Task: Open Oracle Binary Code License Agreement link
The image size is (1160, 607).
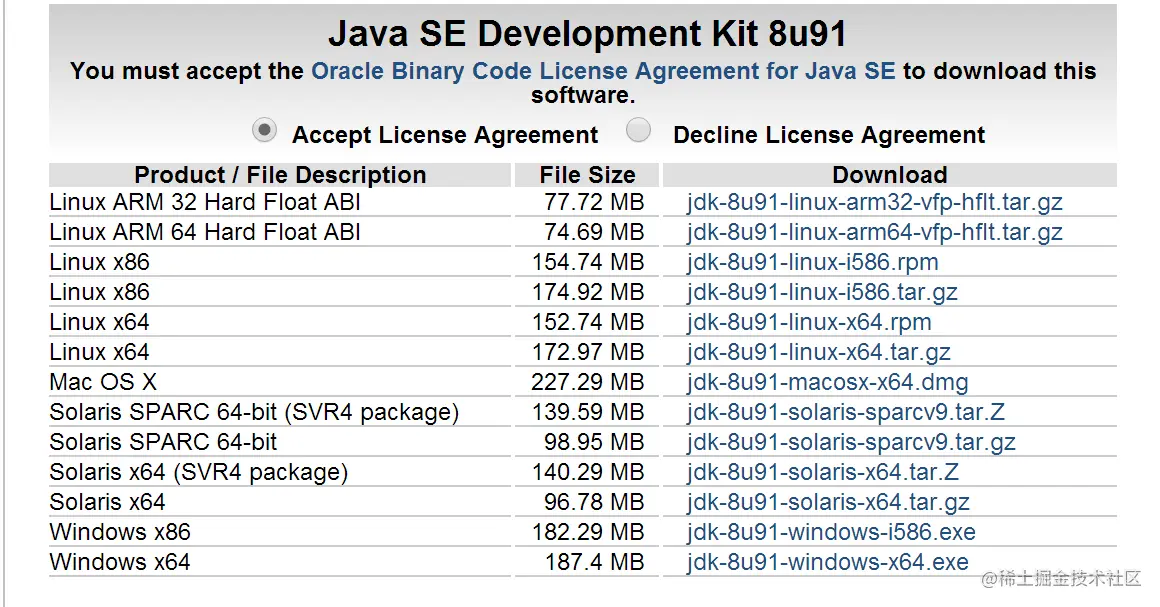Action: (603, 71)
